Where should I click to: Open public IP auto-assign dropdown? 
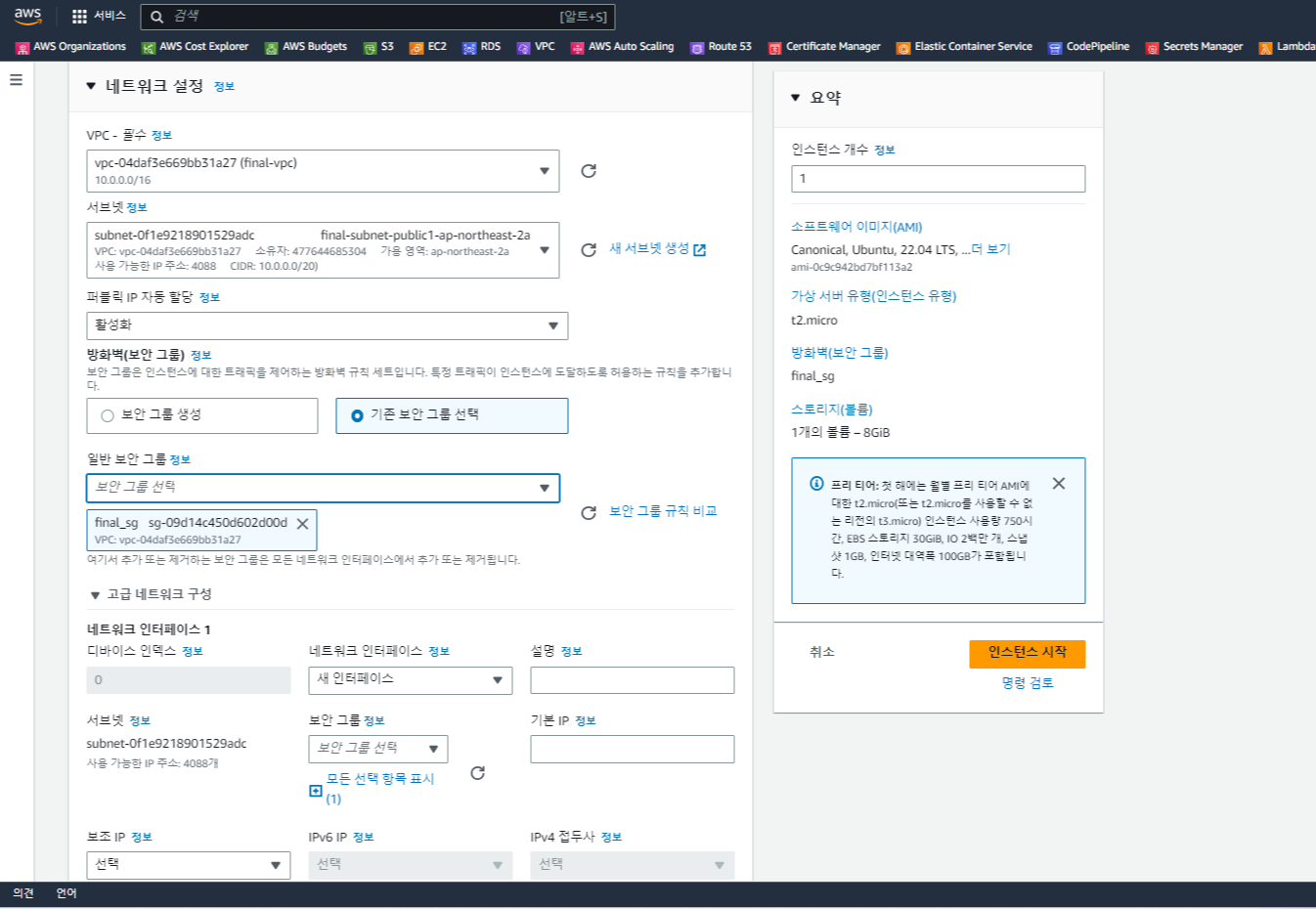point(328,325)
